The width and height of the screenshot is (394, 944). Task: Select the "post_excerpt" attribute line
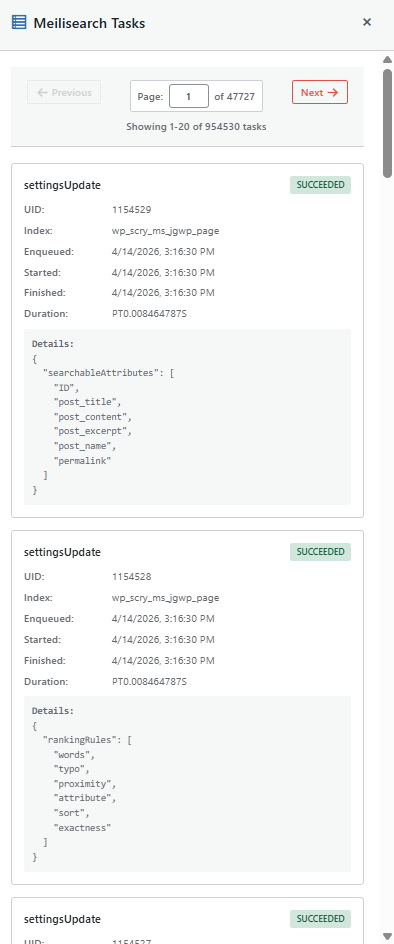(x=92, y=431)
